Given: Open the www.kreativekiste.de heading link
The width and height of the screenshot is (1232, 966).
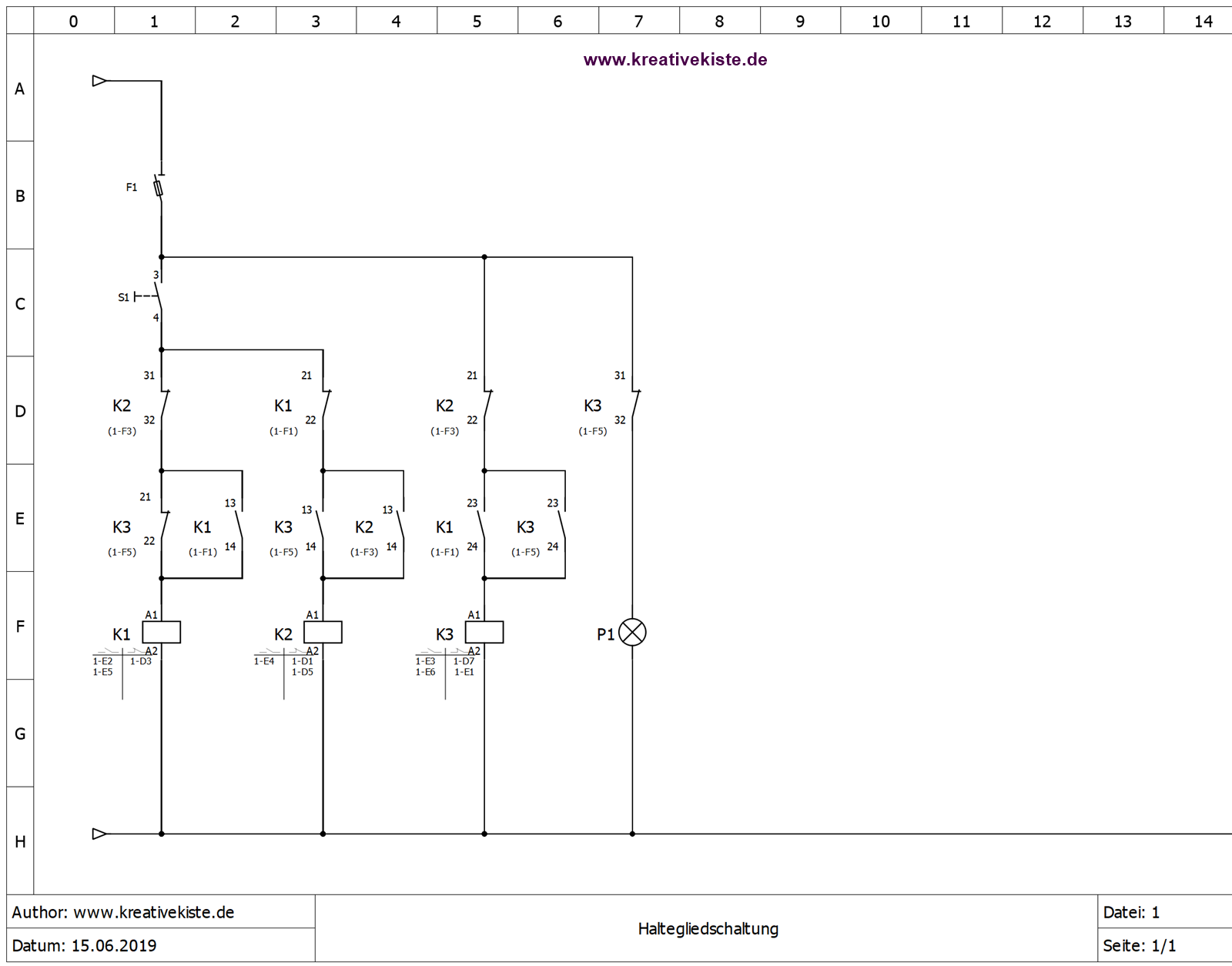Looking at the screenshot, I should click(675, 60).
